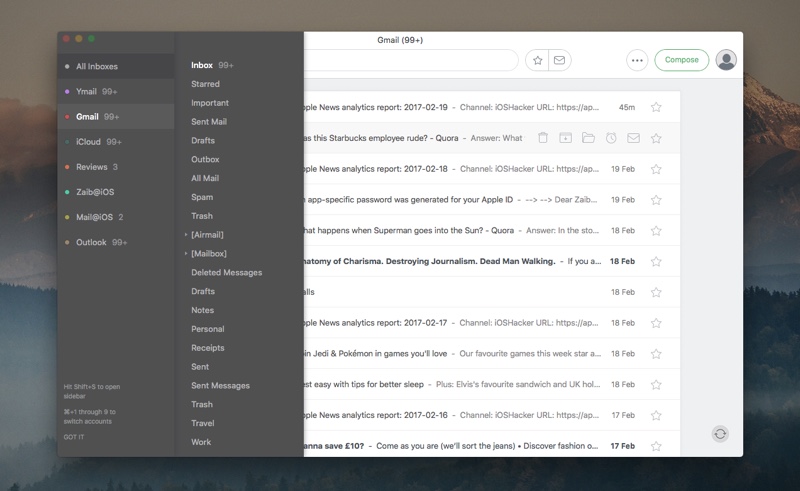Expand the [Mailbox] folder

(186, 254)
